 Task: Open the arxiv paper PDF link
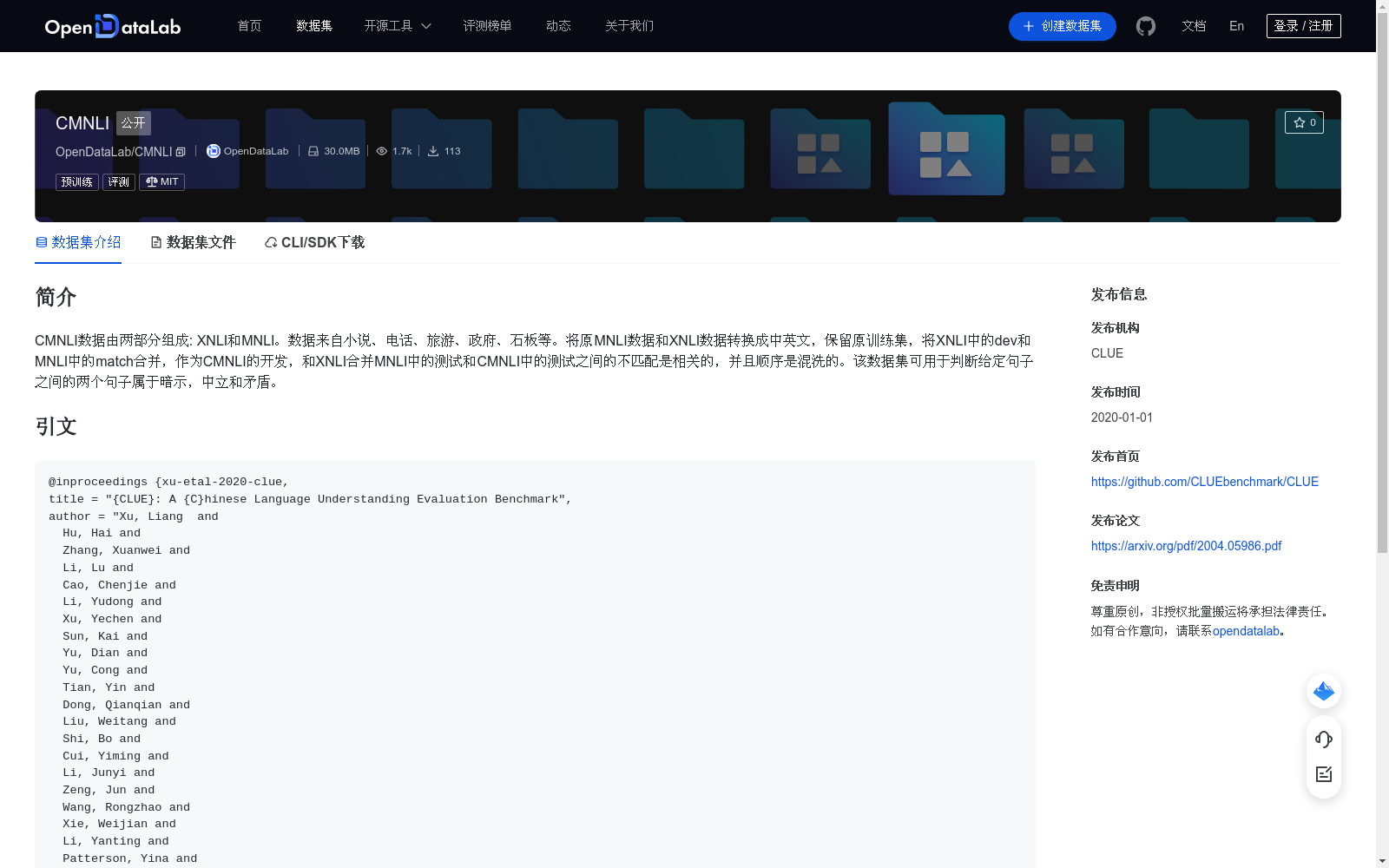(1186, 545)
